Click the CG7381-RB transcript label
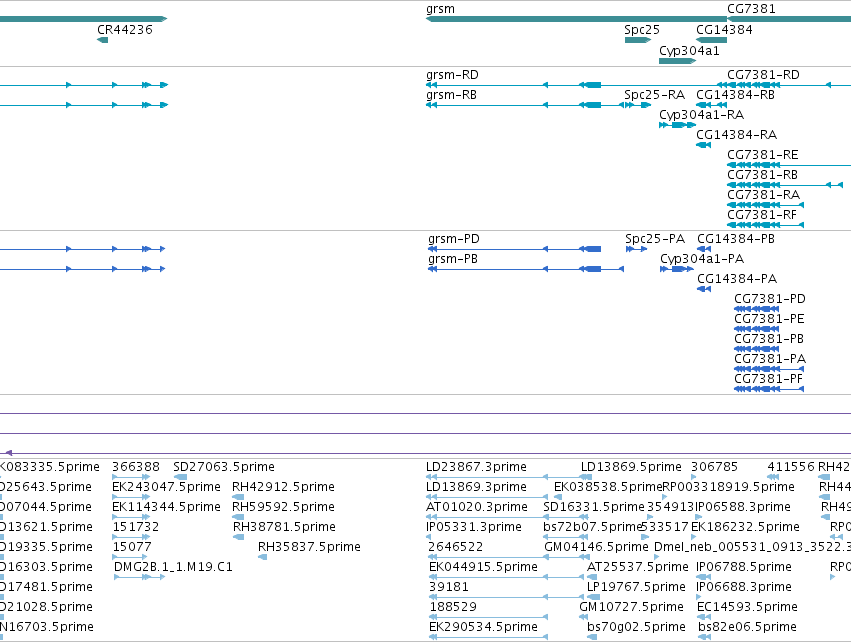Screen dimensions: 851x642 pyautogui.click(x=763, y=175)
